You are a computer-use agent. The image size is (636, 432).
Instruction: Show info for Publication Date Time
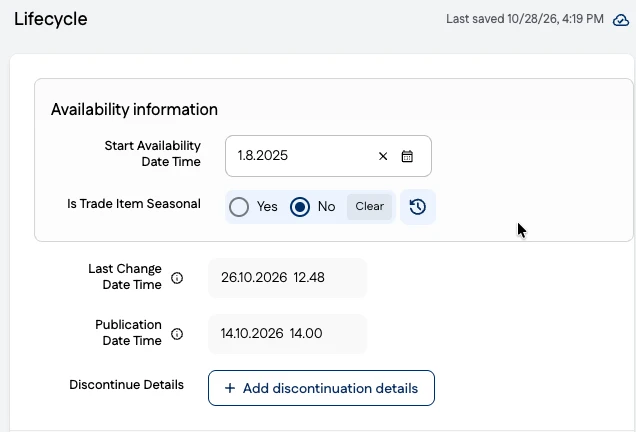pos(177,334)
